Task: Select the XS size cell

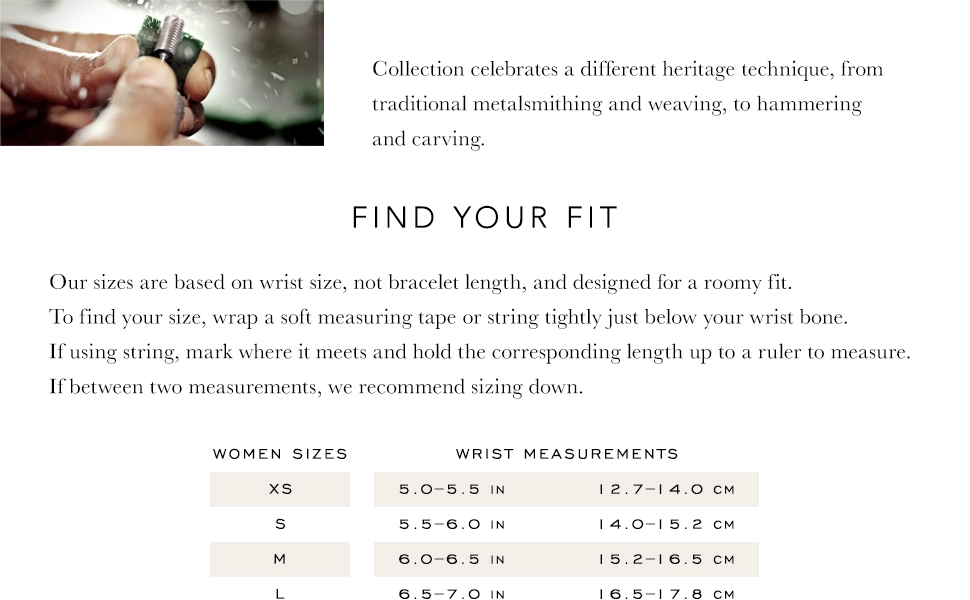Action: (x=280, y=490)
